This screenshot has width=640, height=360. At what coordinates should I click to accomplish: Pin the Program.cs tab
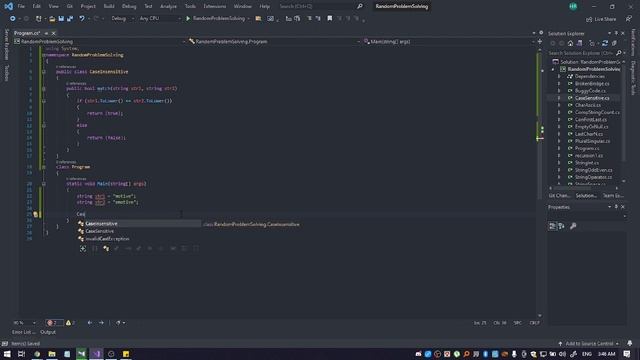46,33
